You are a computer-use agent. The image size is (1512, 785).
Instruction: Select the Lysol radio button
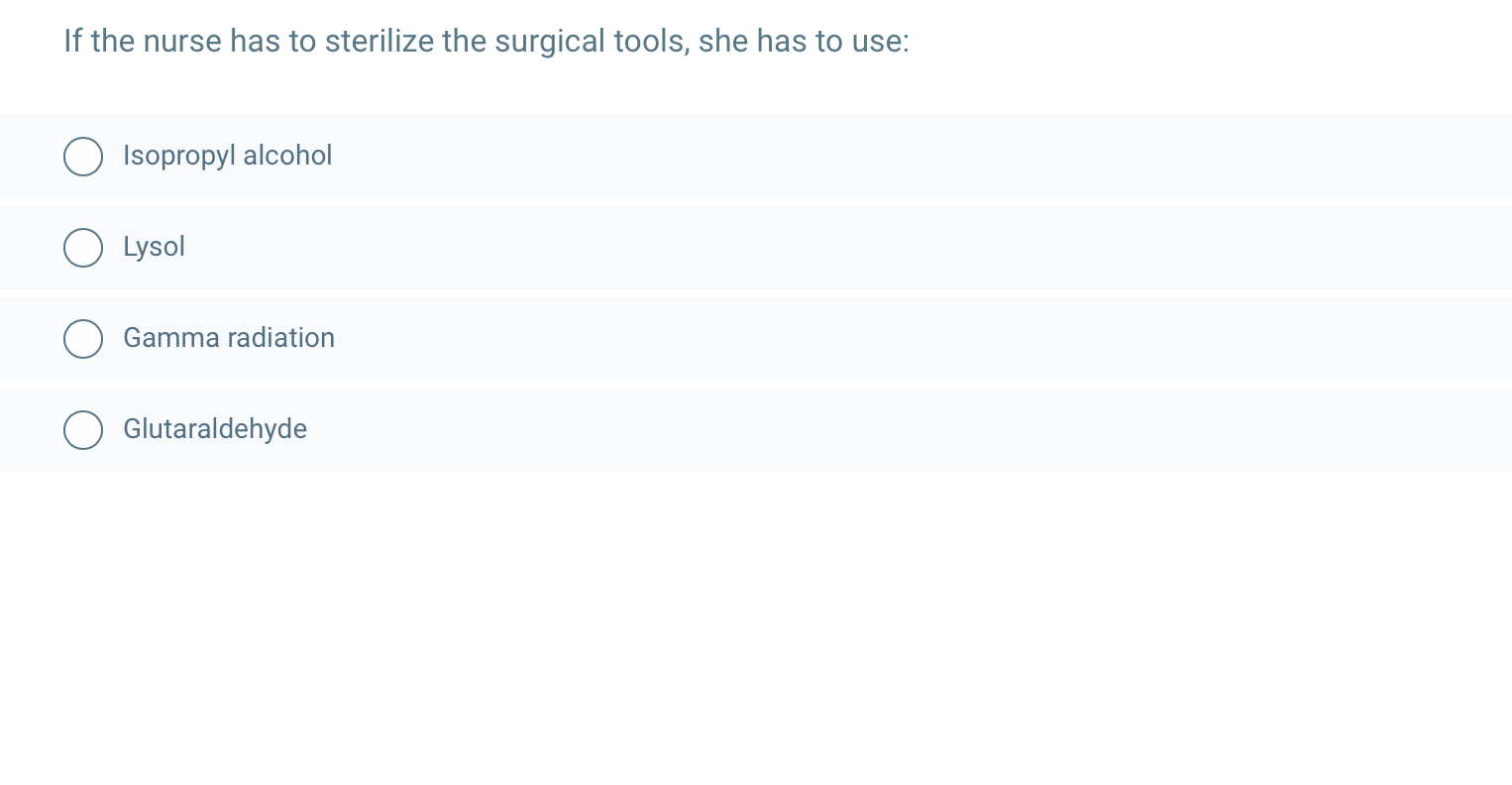(x=83, y=248)
